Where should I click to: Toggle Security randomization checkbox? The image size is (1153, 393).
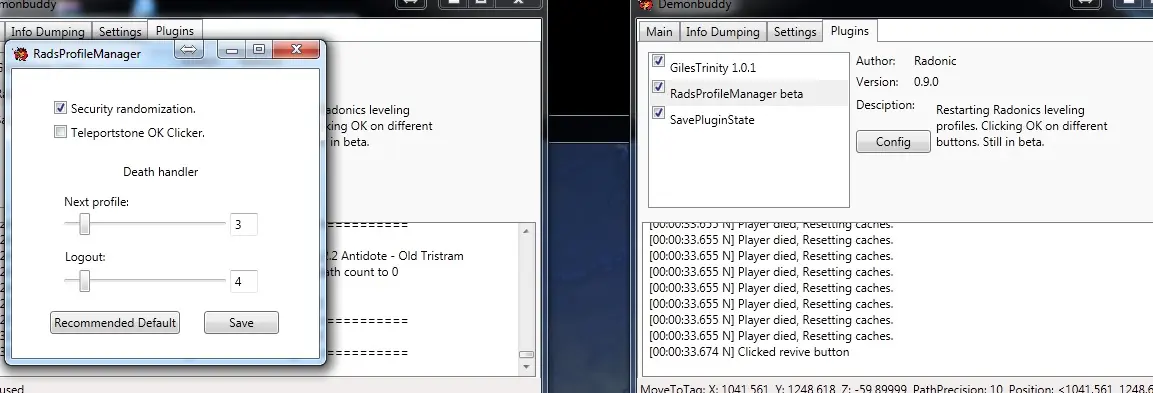pos(60,108)
